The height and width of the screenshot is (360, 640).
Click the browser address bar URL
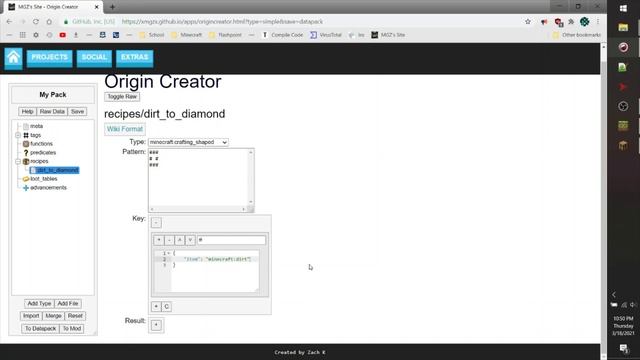pyautogui.click(x=222, y=22)
